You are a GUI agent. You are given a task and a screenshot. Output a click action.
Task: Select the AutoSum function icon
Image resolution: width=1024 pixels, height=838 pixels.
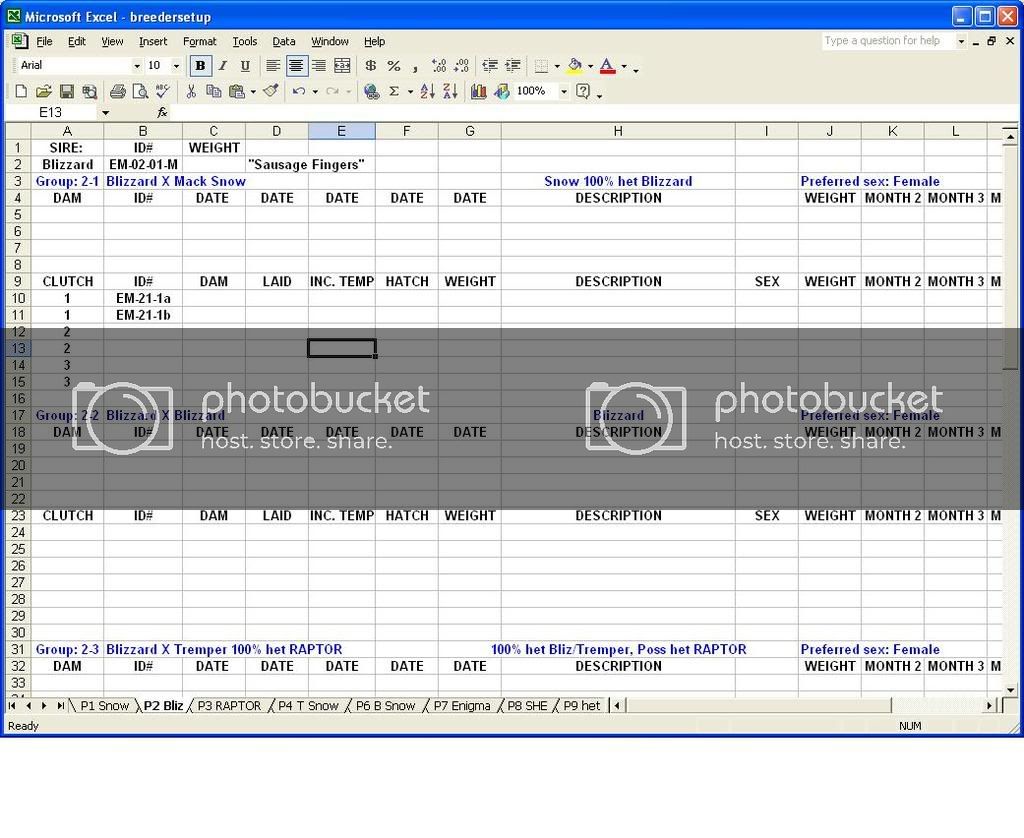click(394, 91)
